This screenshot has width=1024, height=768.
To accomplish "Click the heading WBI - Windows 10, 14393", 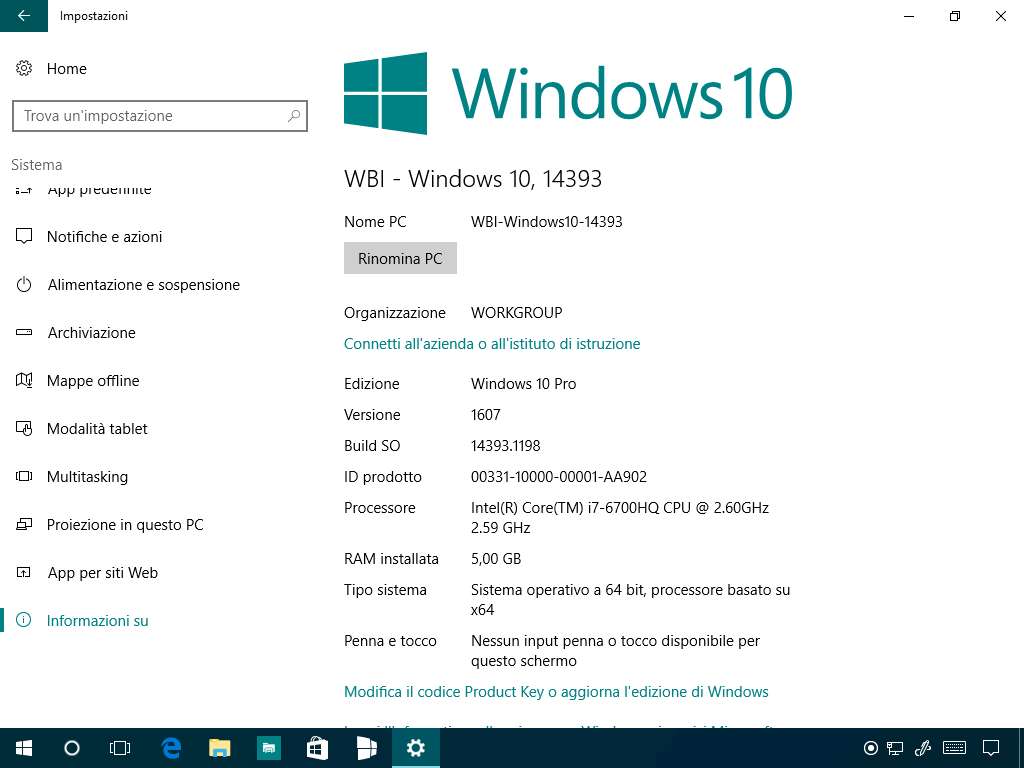I will (x=473, y=179).
